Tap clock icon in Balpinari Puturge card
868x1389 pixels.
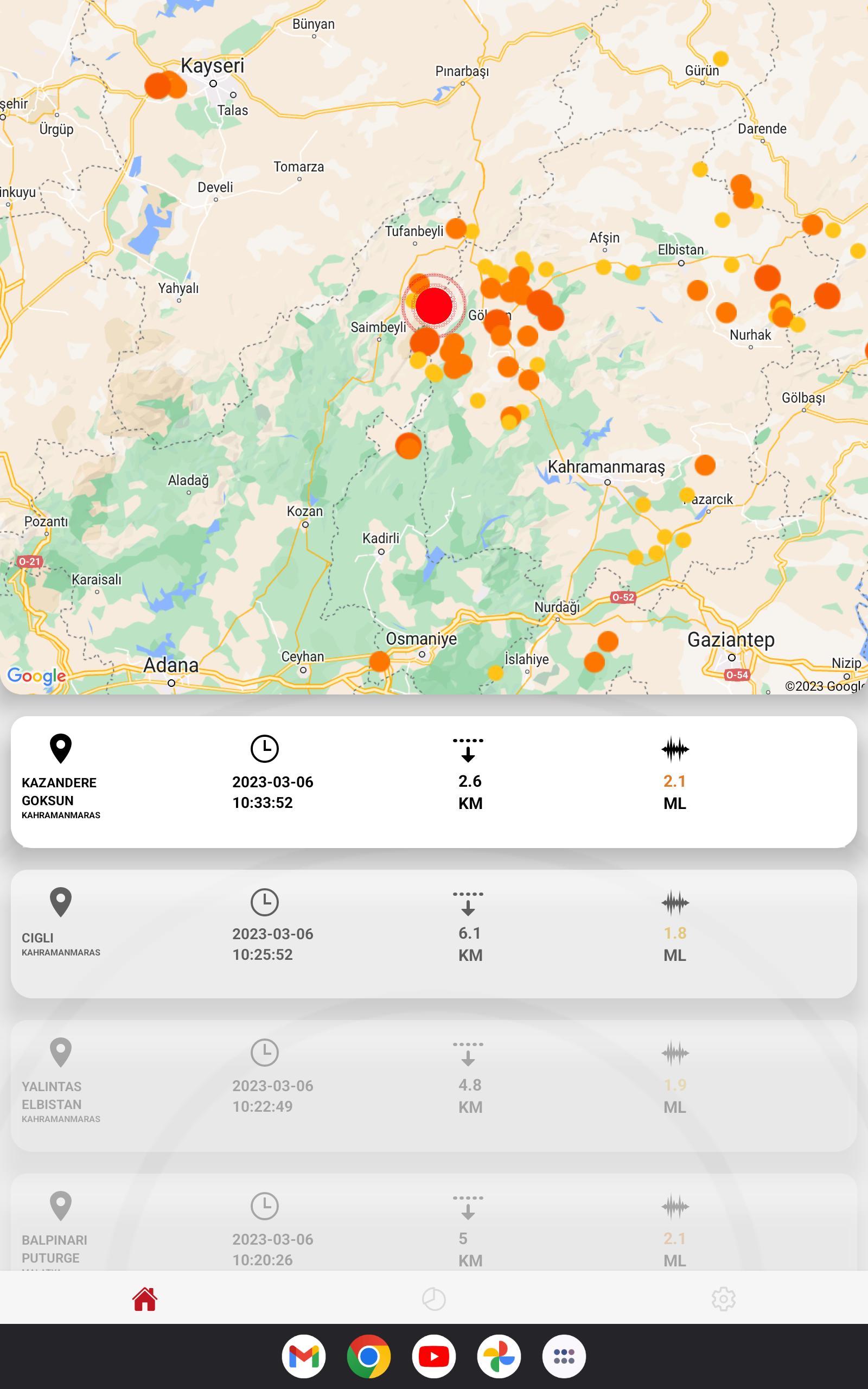tap(265, 1207)
